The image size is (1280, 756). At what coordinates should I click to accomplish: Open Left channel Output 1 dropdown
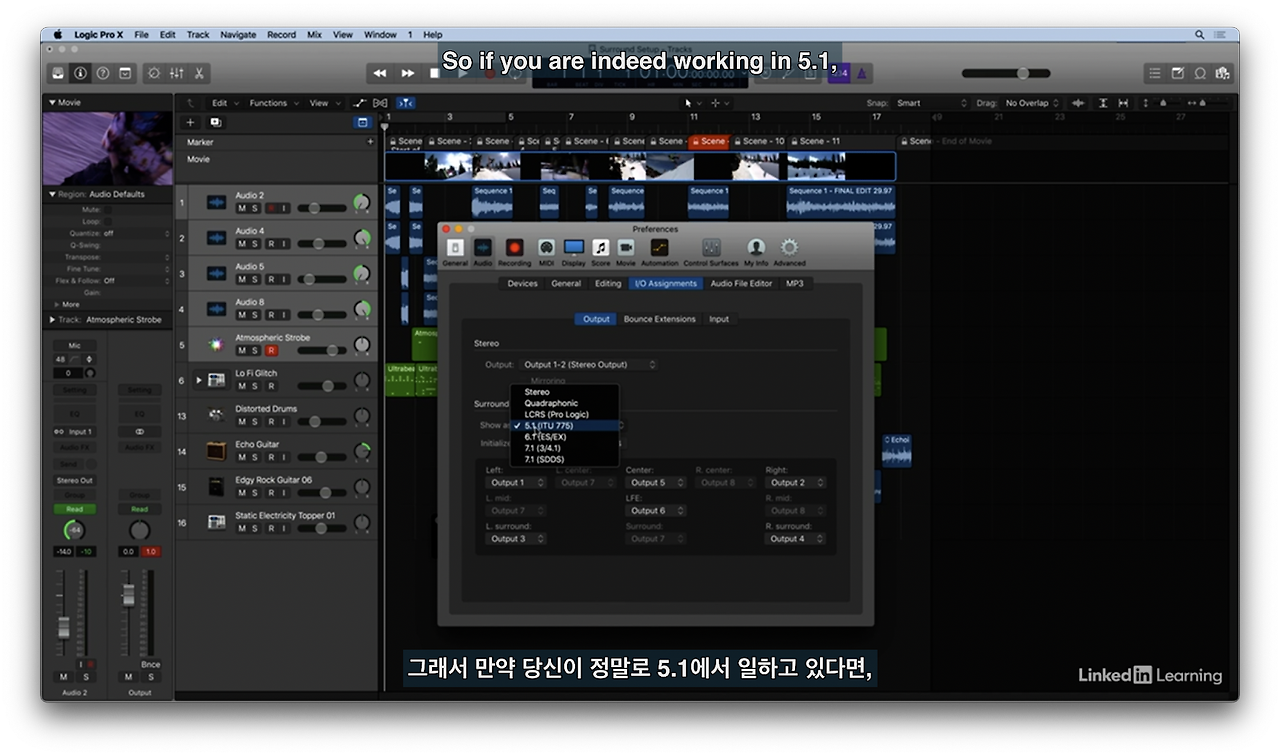(516, 483)
